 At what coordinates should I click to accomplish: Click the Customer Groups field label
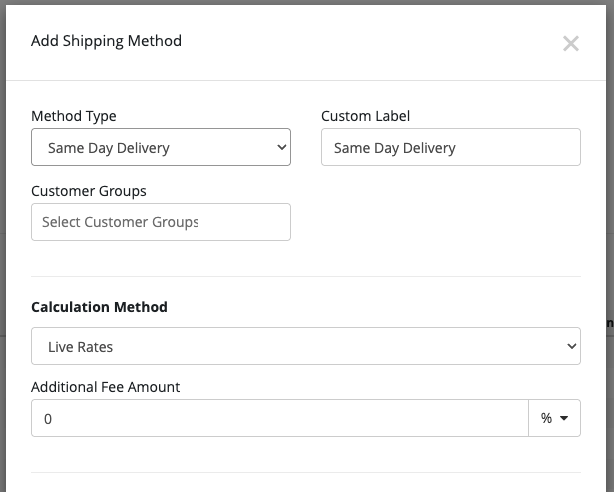click(x=89, y=191)
